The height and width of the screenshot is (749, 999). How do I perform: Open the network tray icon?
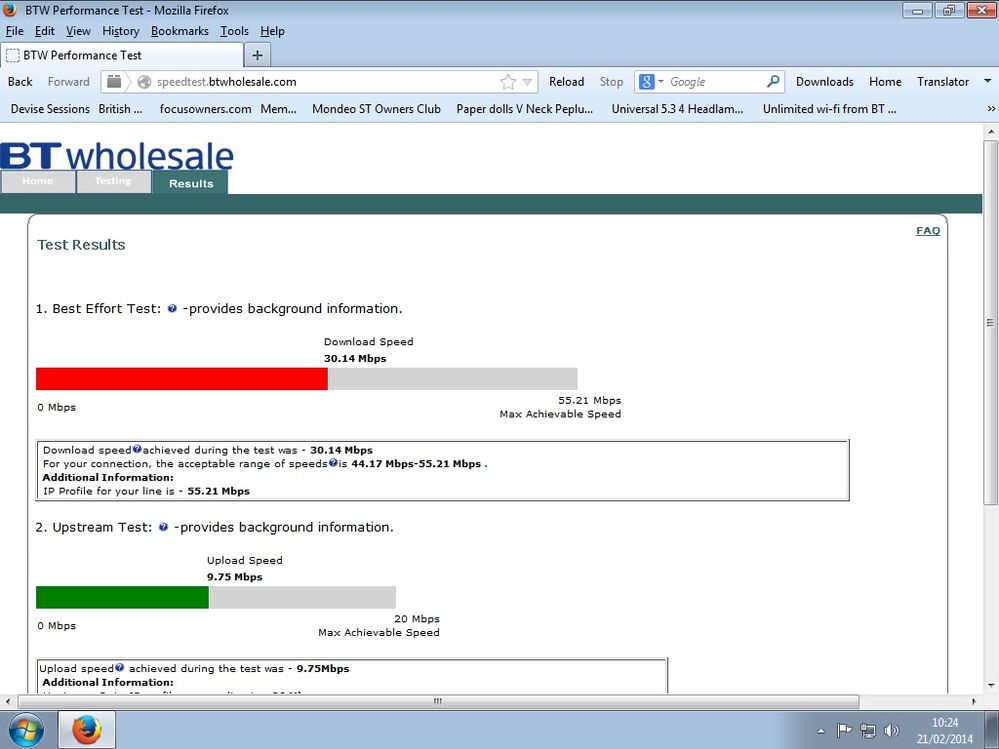coord(867,730)
